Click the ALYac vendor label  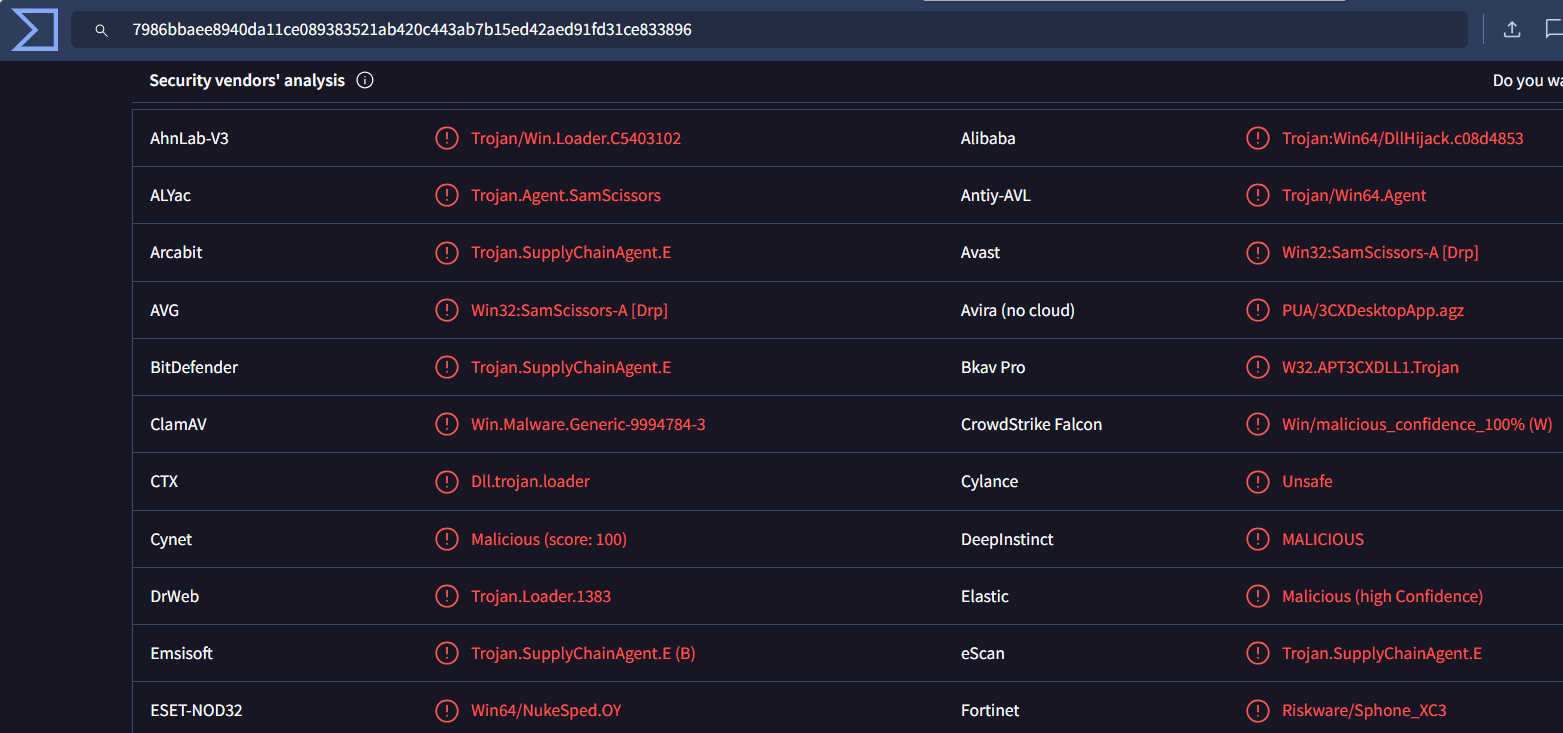170,195
